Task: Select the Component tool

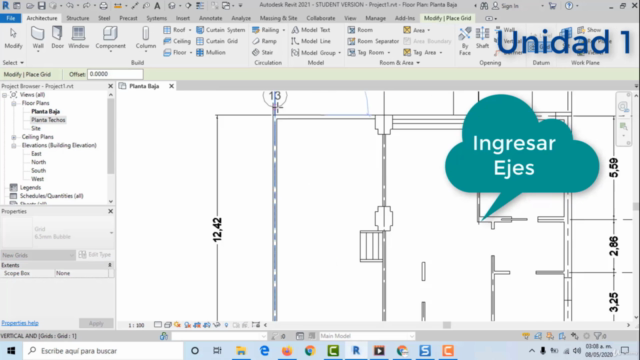Action: pyautogui.click(x=110, y=38)
